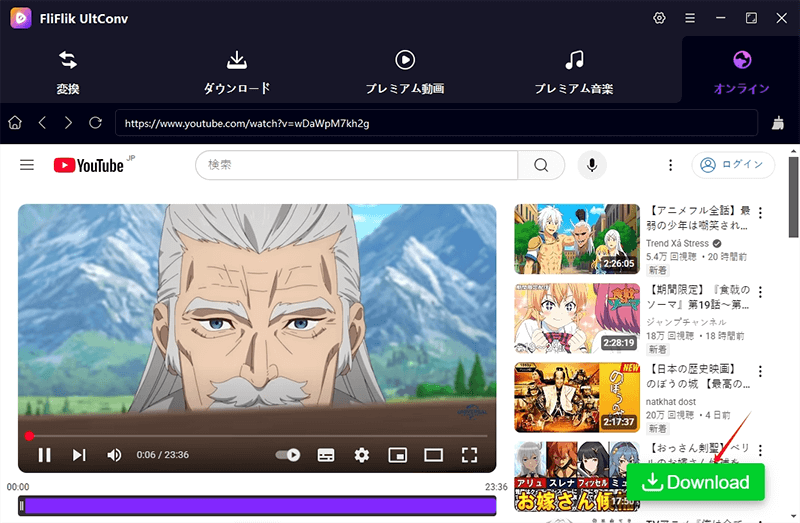Open video player settings gear
This screenshot has height=523, width=800.
coord(362,455)
